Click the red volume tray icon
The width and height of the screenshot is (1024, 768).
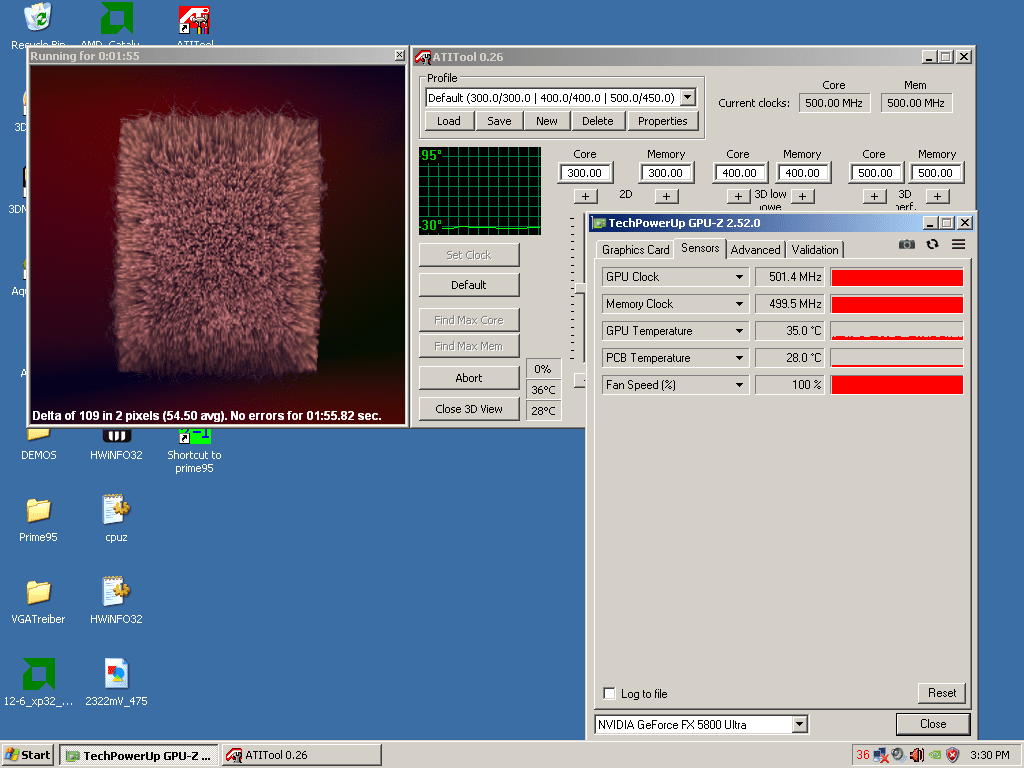coord(917,755)
